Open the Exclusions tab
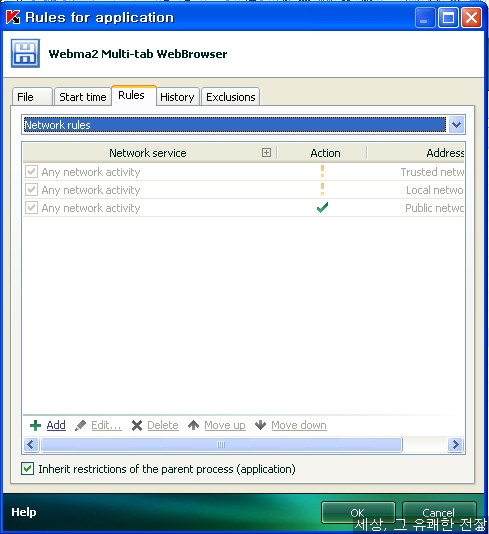 point(231,97)
